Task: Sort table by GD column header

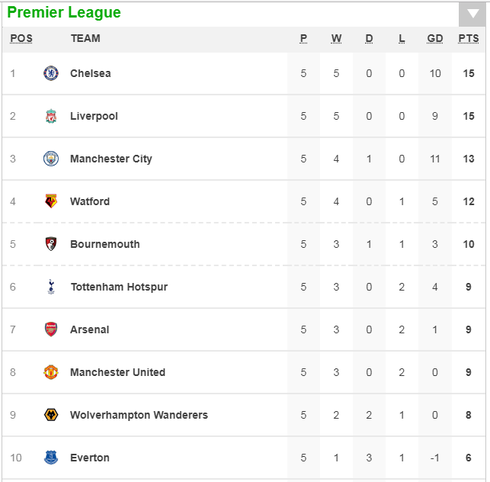Action: [x=435, y=38]
